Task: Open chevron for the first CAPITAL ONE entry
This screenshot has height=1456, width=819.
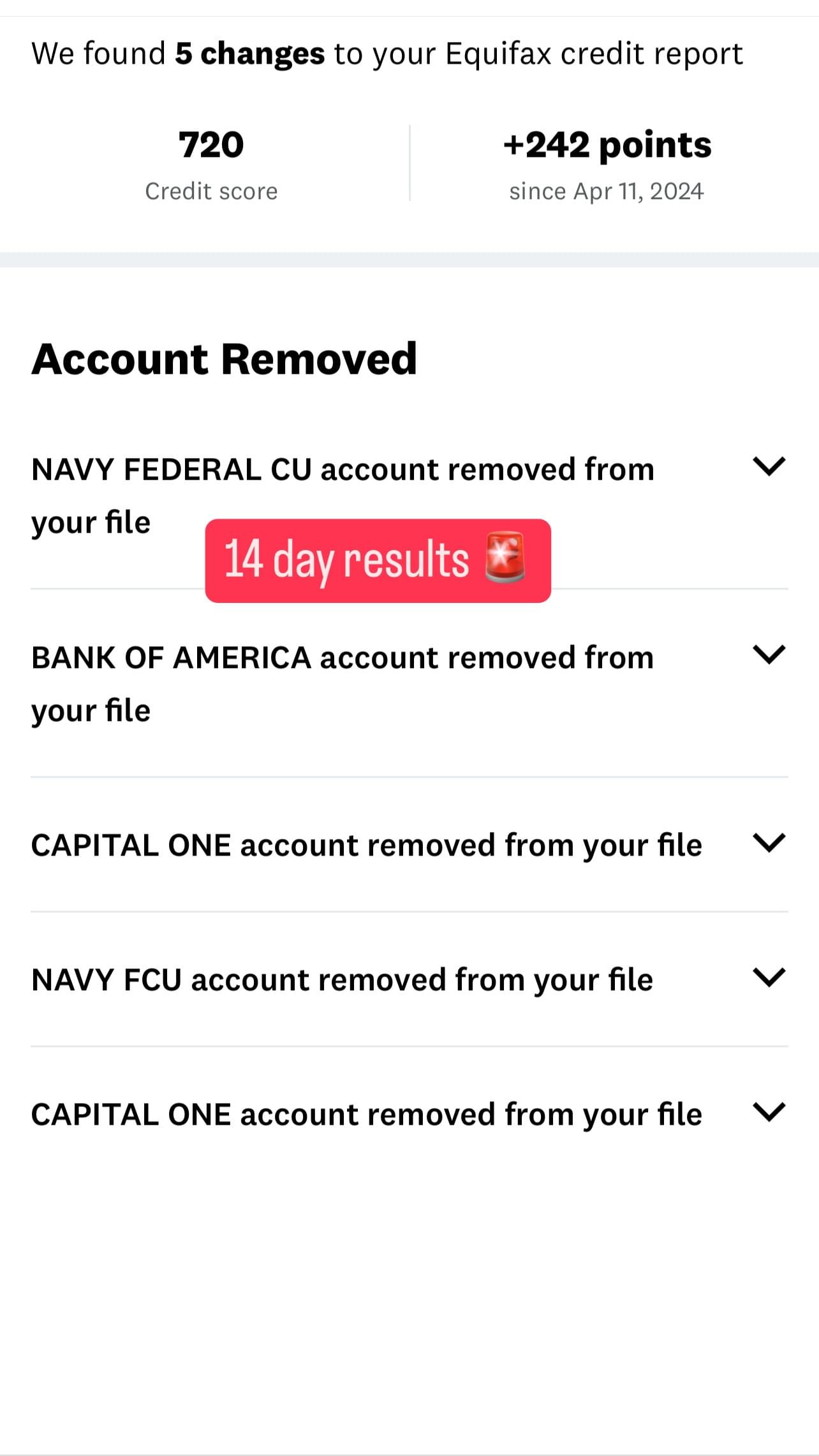Action: 769,843
